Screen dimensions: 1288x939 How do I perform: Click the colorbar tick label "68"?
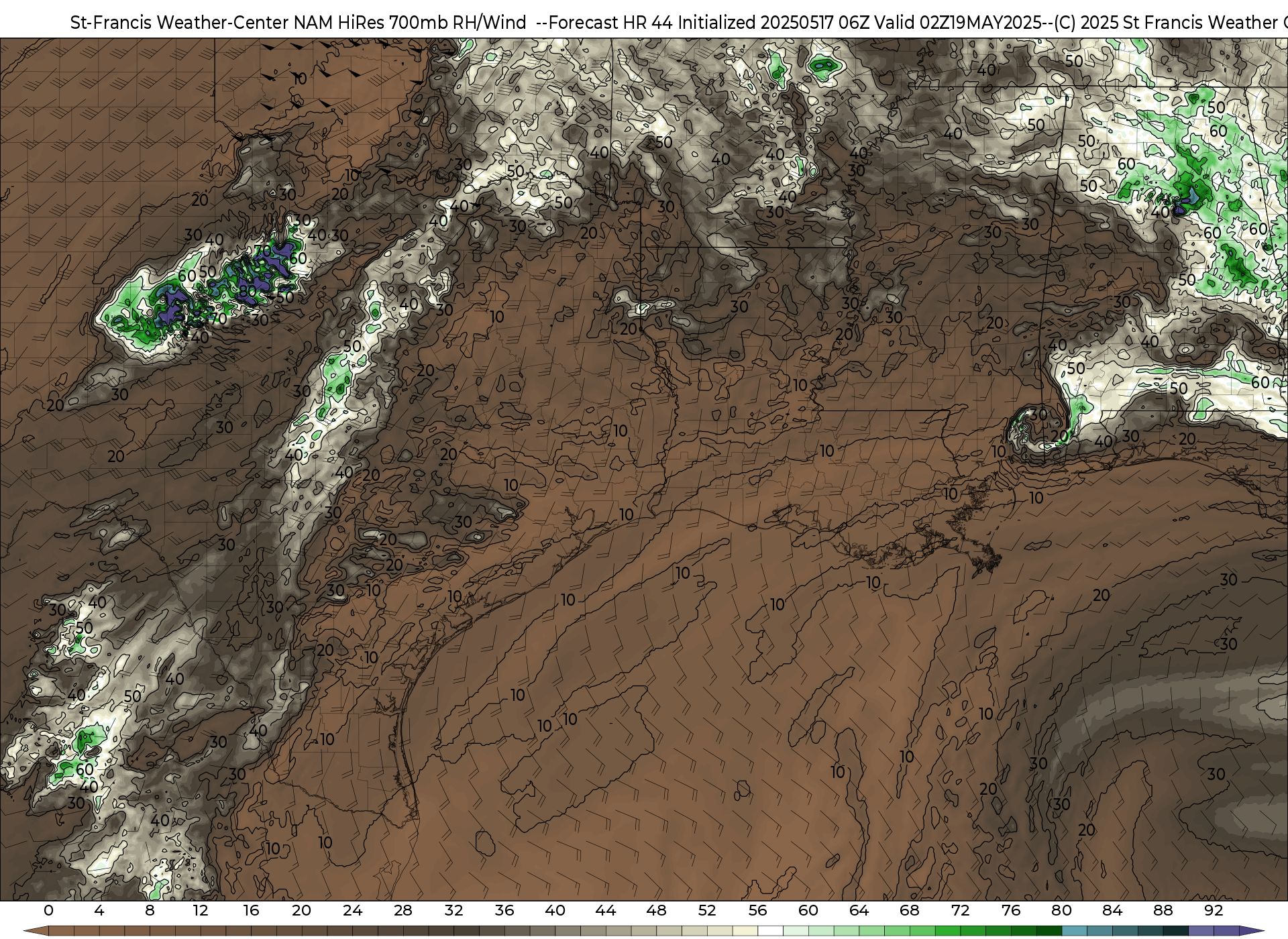point(910,910)
